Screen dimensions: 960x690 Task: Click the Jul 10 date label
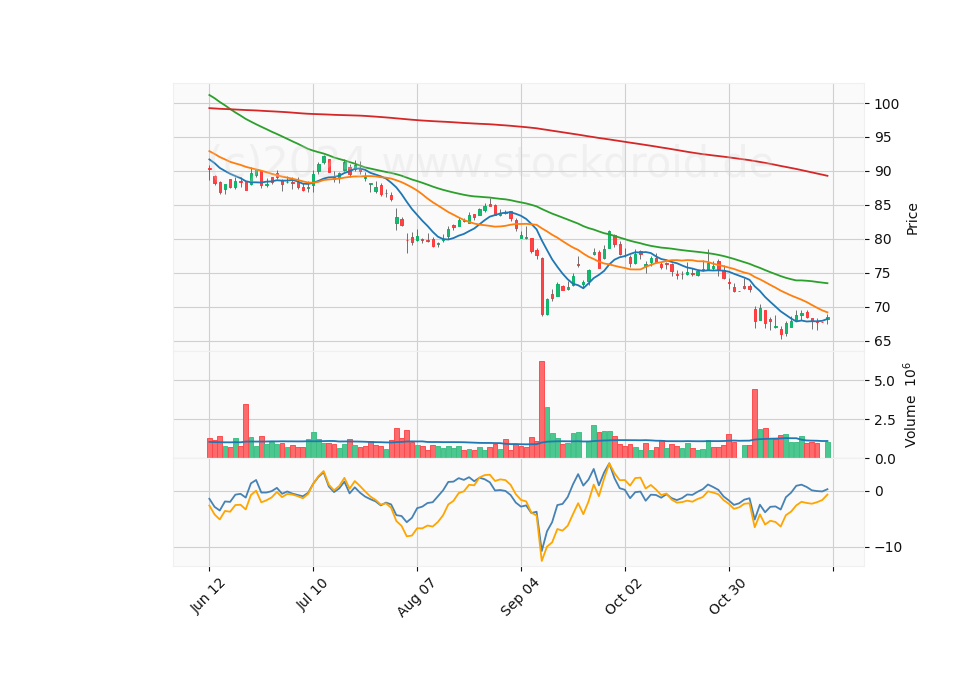pos(312,595)
